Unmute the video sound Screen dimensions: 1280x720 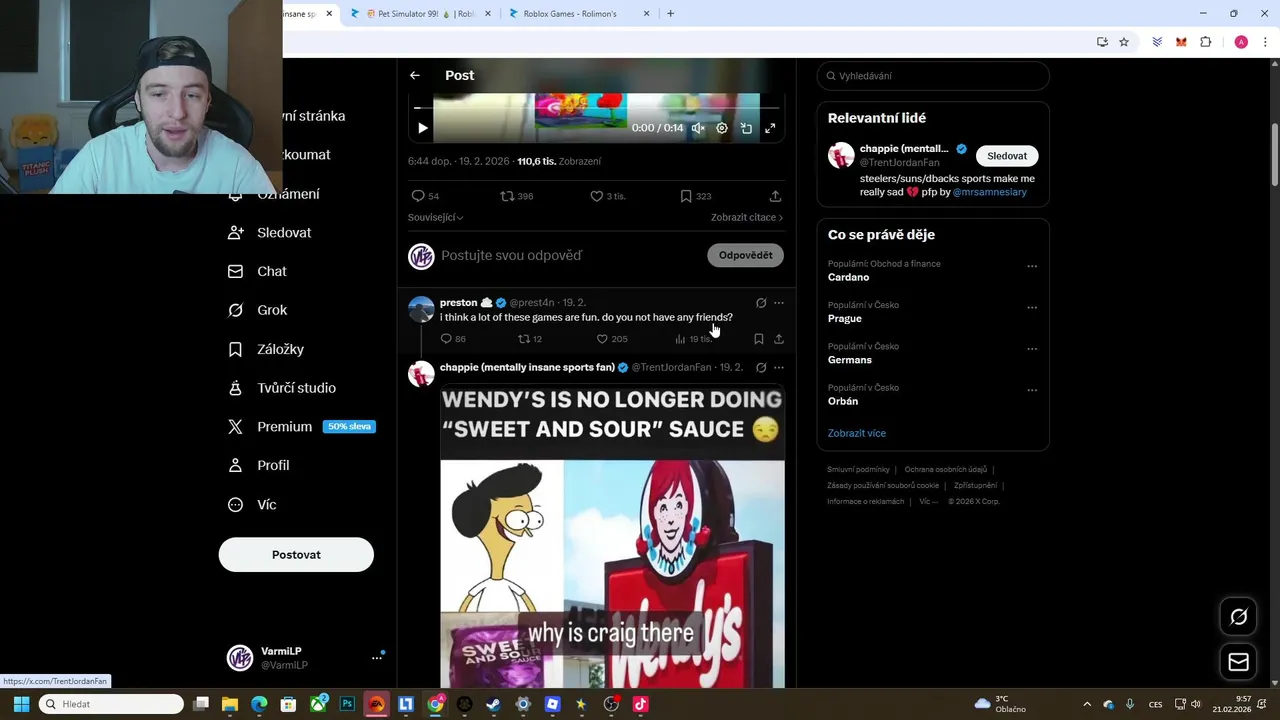click(698, 128)
